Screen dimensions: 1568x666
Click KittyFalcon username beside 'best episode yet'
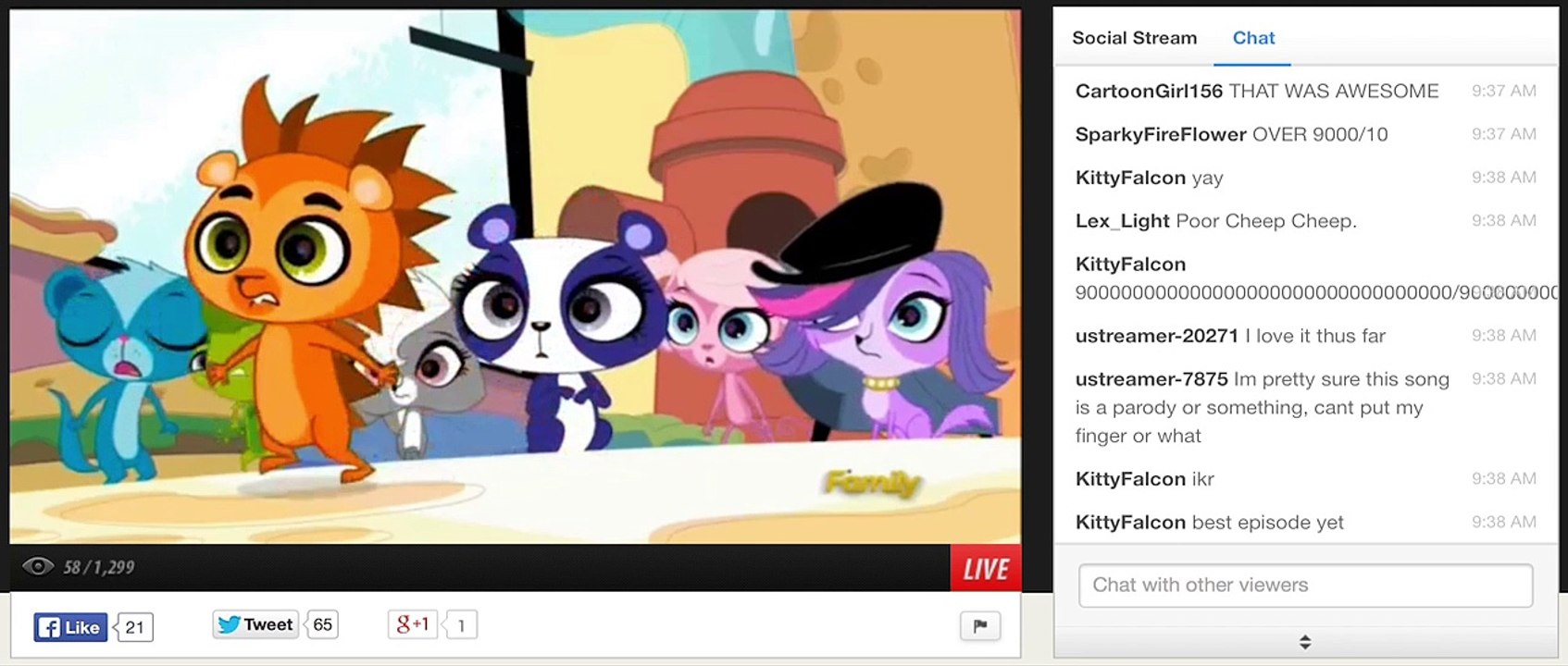(1130, 523)
